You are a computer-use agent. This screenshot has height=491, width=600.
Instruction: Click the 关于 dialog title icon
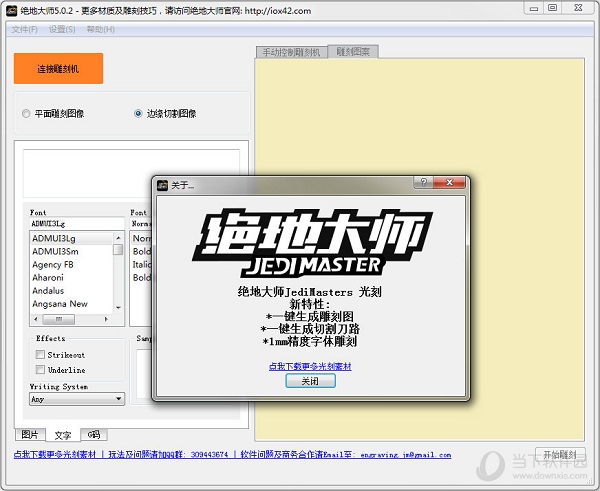162,185
